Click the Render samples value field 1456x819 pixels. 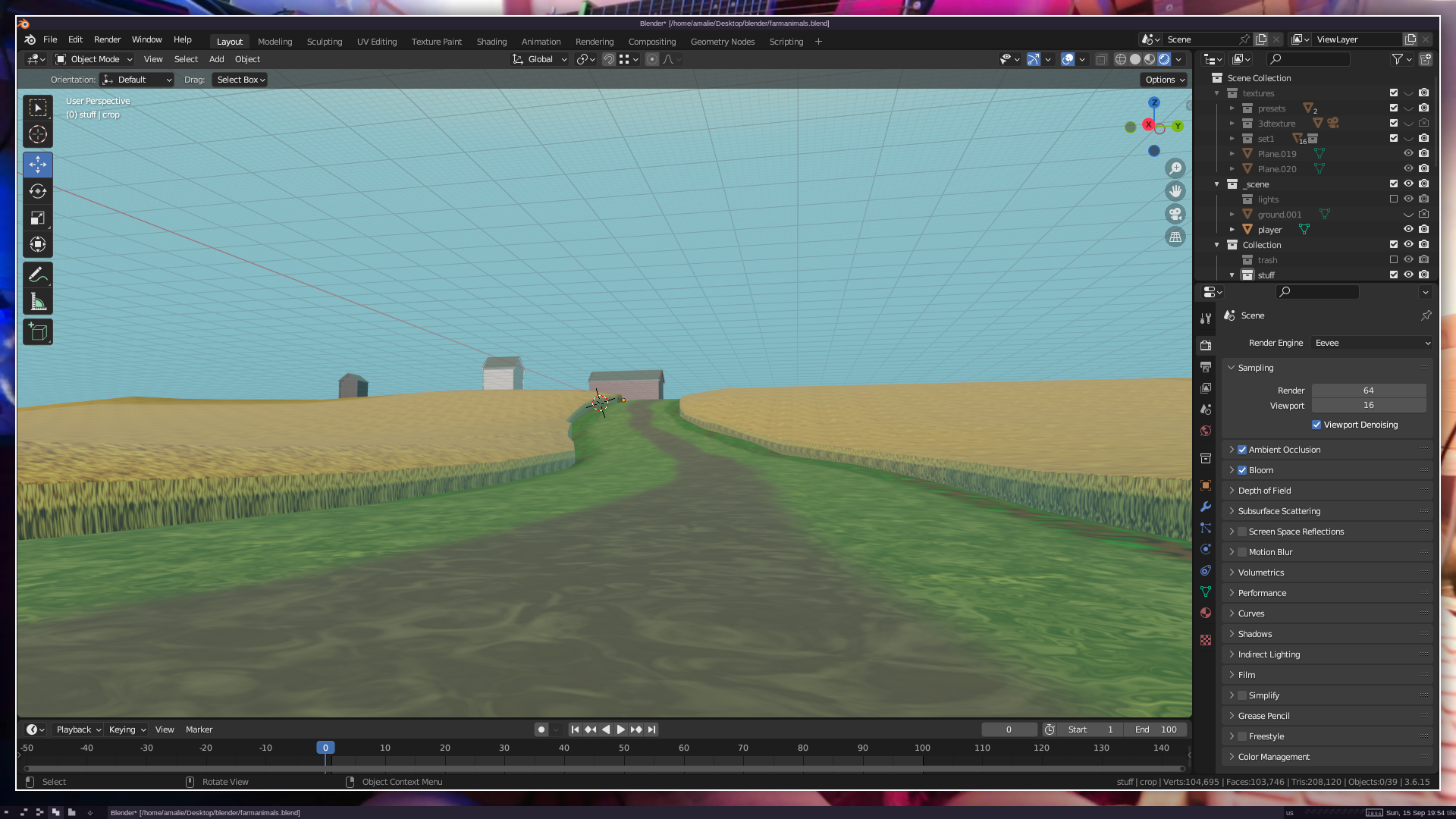1368,391
